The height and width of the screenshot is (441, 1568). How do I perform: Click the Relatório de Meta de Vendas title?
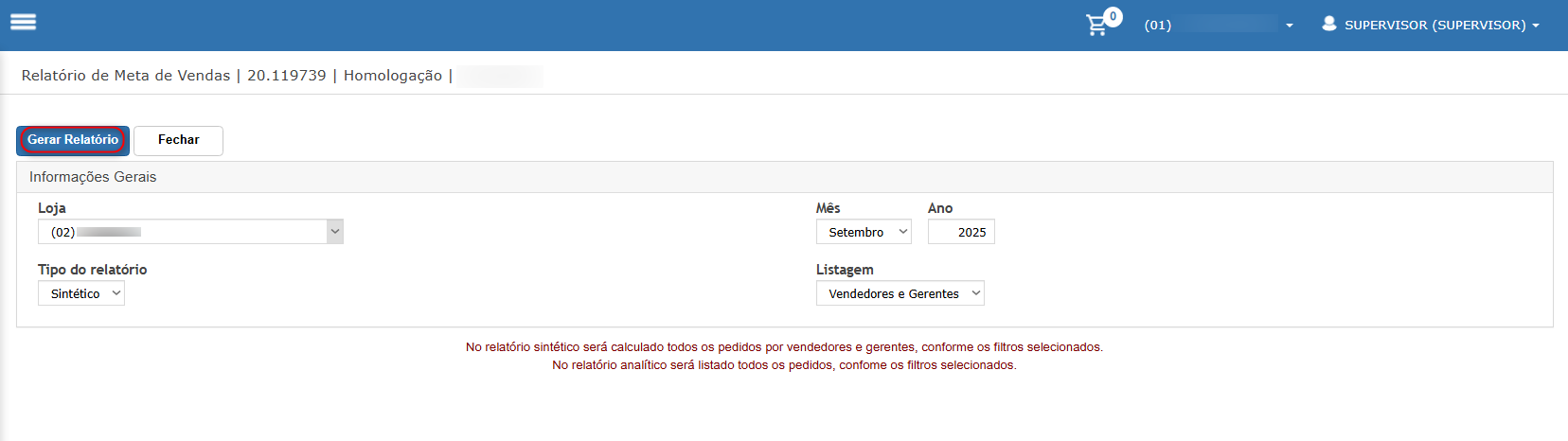coord(126,76)
